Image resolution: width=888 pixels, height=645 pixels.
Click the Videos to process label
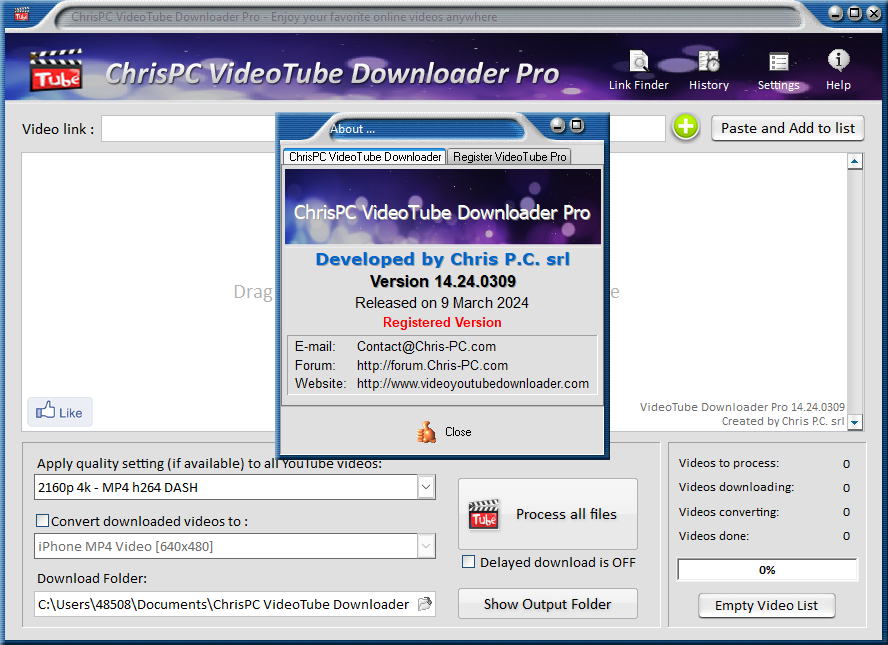[x=729, y=463]
